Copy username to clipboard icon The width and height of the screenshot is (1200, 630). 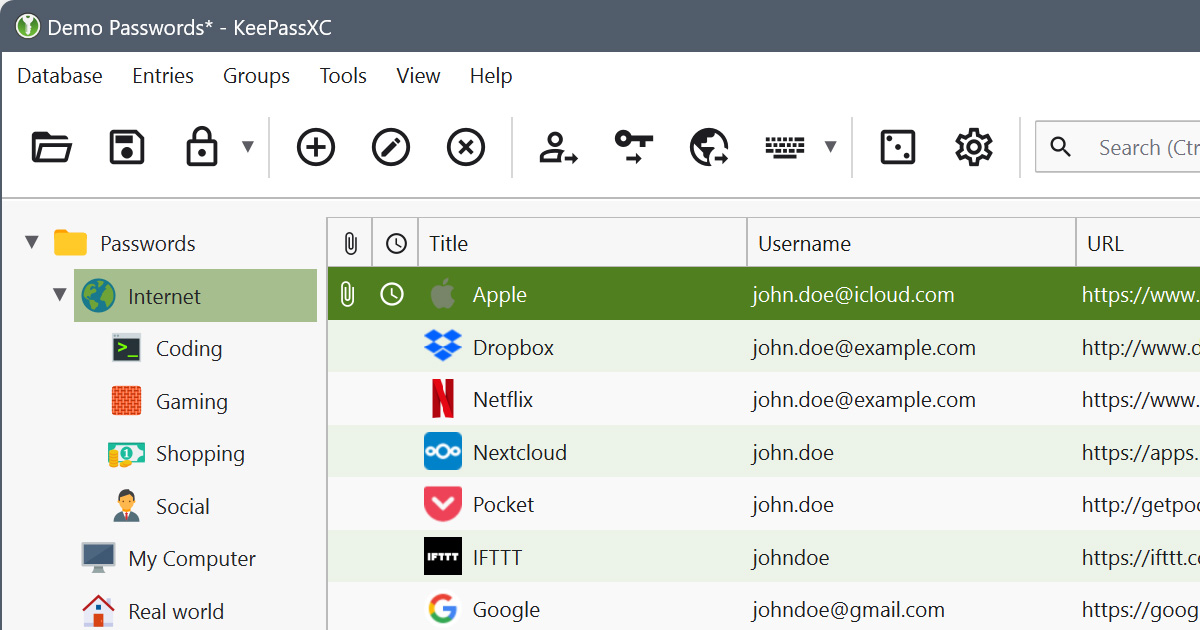pos(558,148)
